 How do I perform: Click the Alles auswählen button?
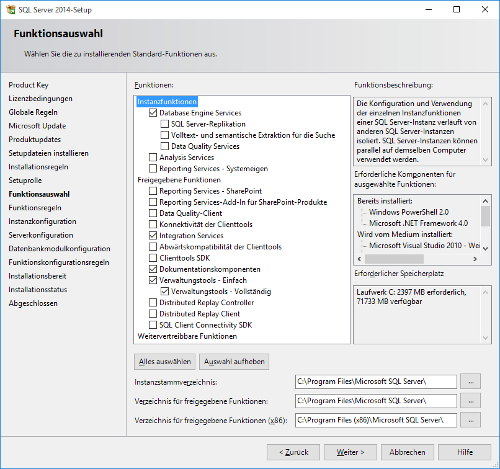pyautogui.click(x=165, y=362)
